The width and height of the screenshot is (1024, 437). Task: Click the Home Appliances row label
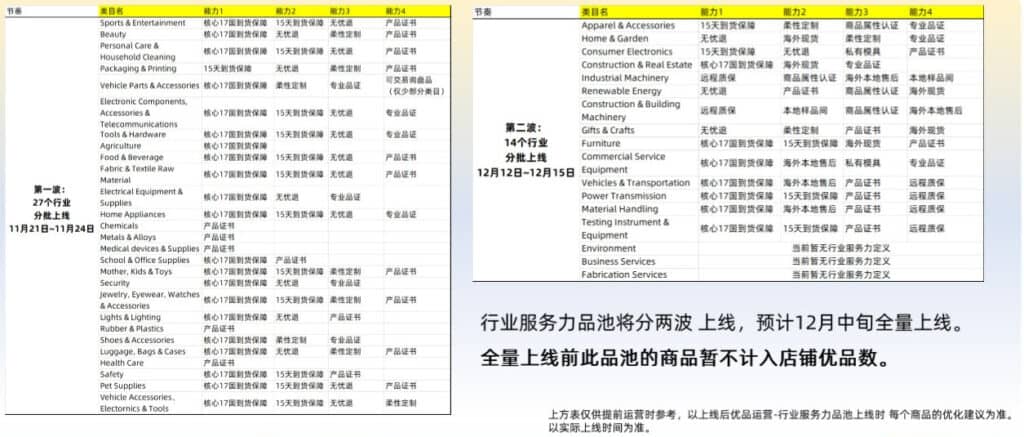pyautogui.click(x=132, y=214)
